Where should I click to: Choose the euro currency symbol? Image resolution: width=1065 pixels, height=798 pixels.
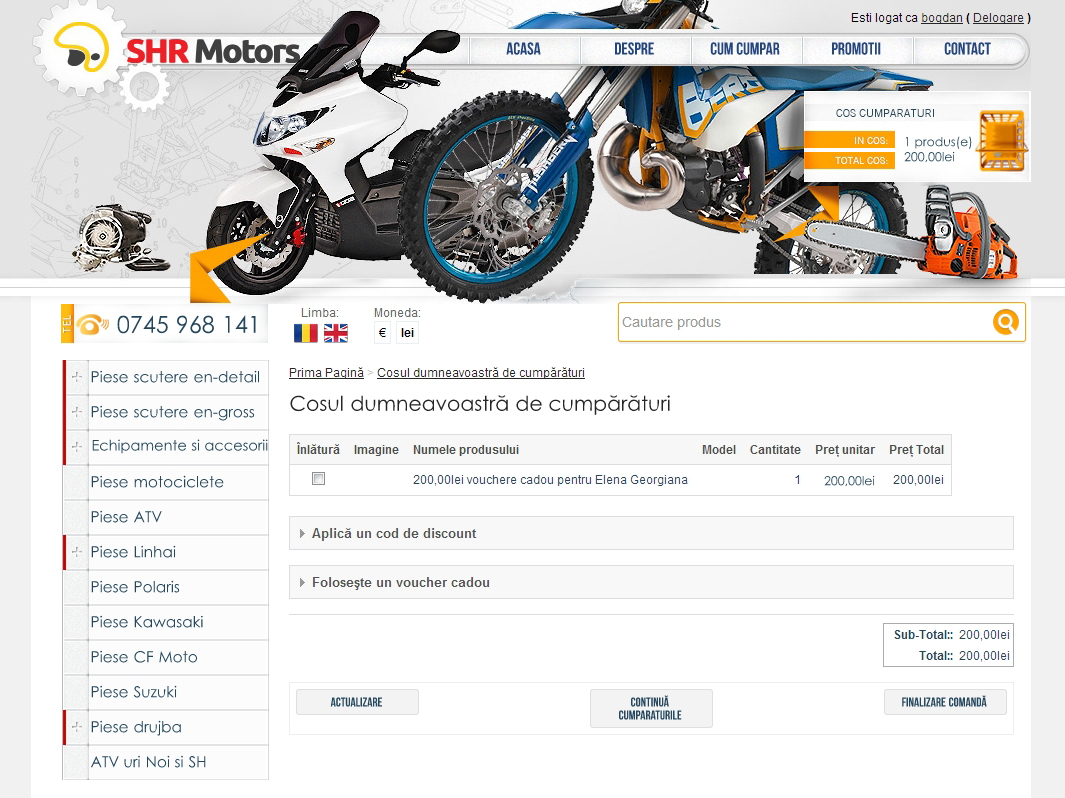[382, 333]
